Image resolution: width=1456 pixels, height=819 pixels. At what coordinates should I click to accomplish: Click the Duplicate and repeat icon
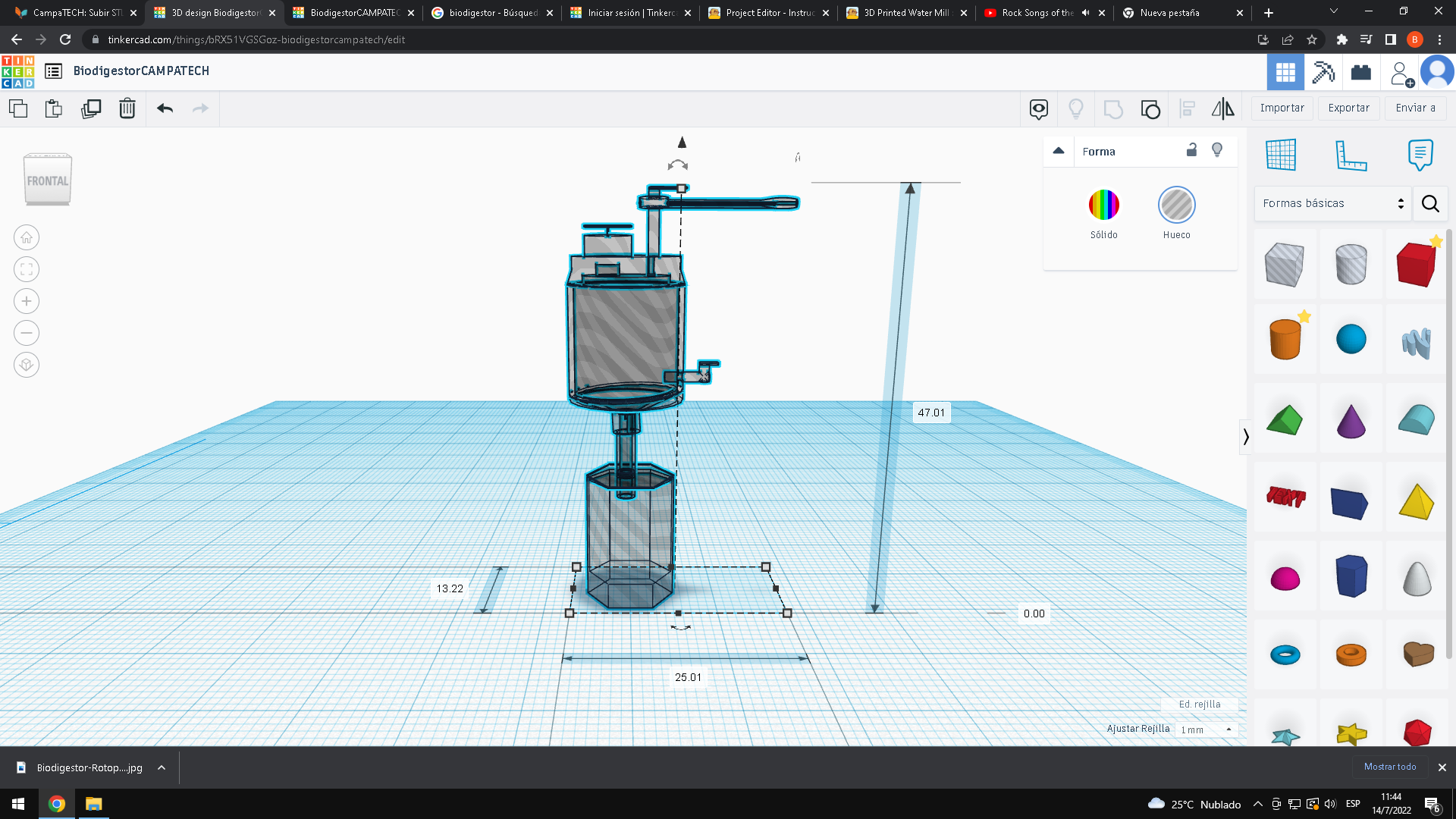(x=91, y=108)
